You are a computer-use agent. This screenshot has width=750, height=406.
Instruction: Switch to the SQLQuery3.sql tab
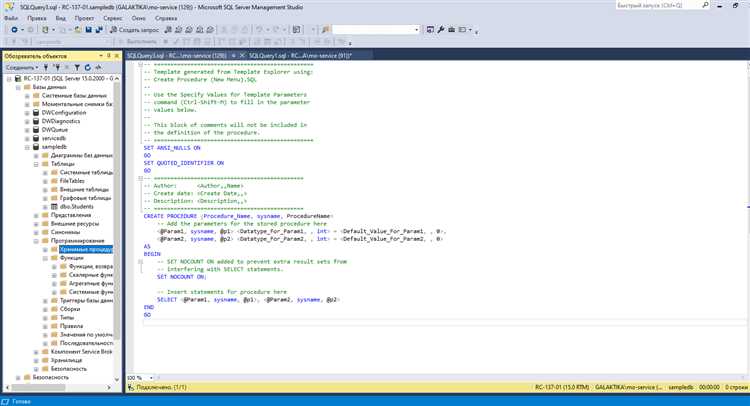click(176, 55)
